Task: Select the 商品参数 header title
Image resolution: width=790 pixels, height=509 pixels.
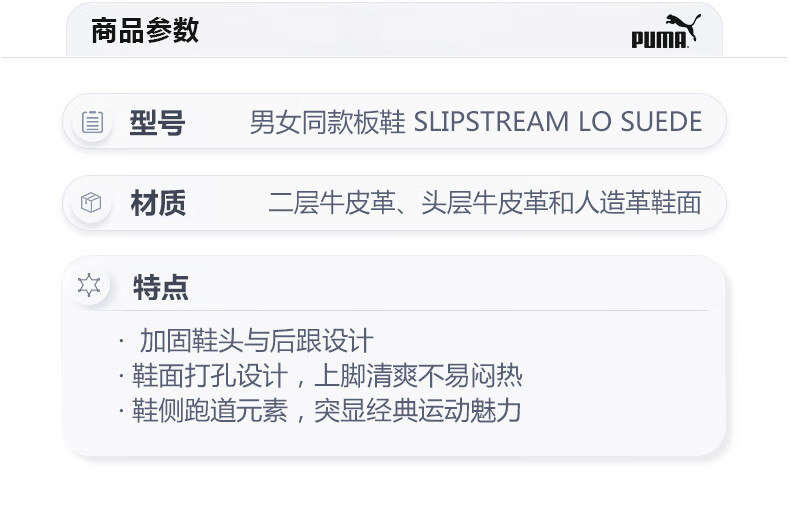Action: coord(145,31)
